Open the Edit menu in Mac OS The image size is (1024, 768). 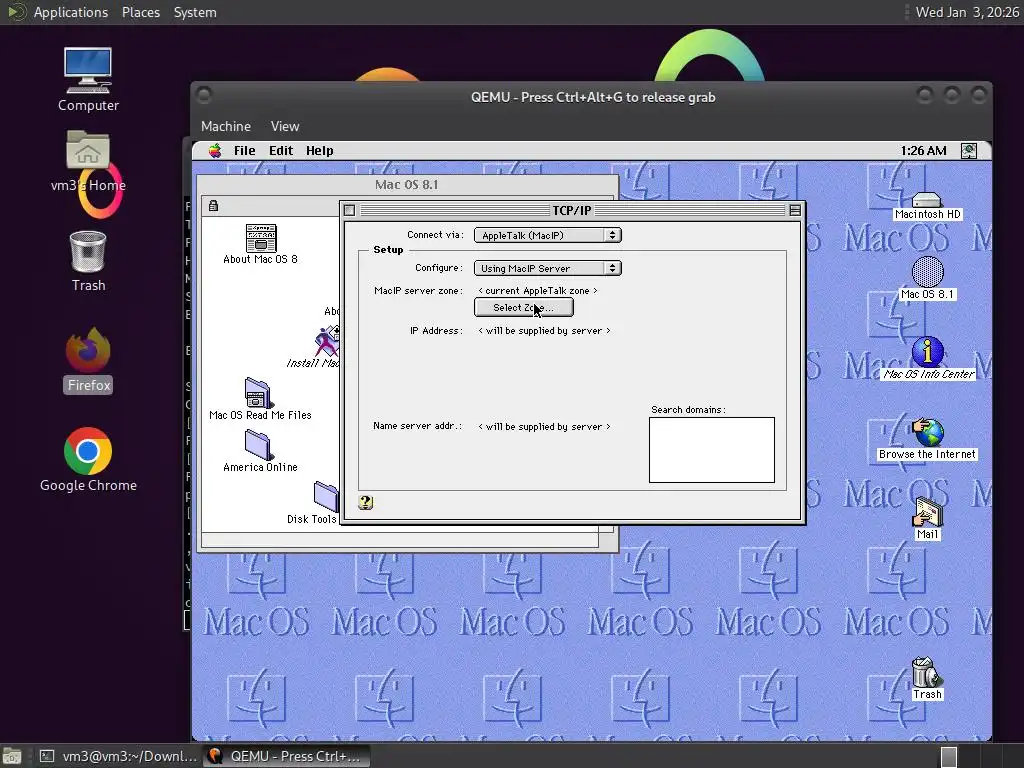point(281,151)
